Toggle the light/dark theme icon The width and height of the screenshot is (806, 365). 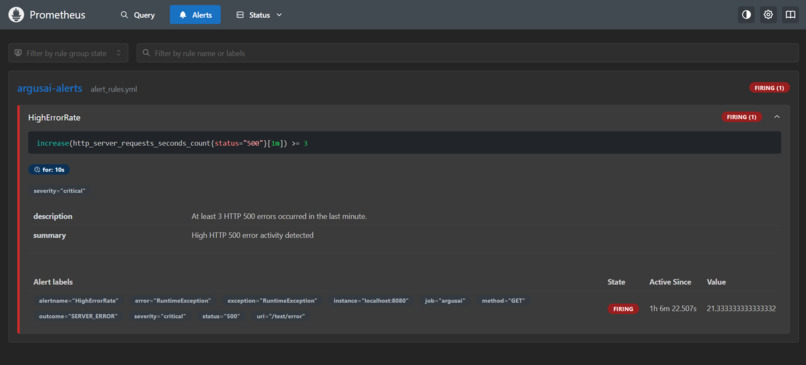[x=746, y=15]
